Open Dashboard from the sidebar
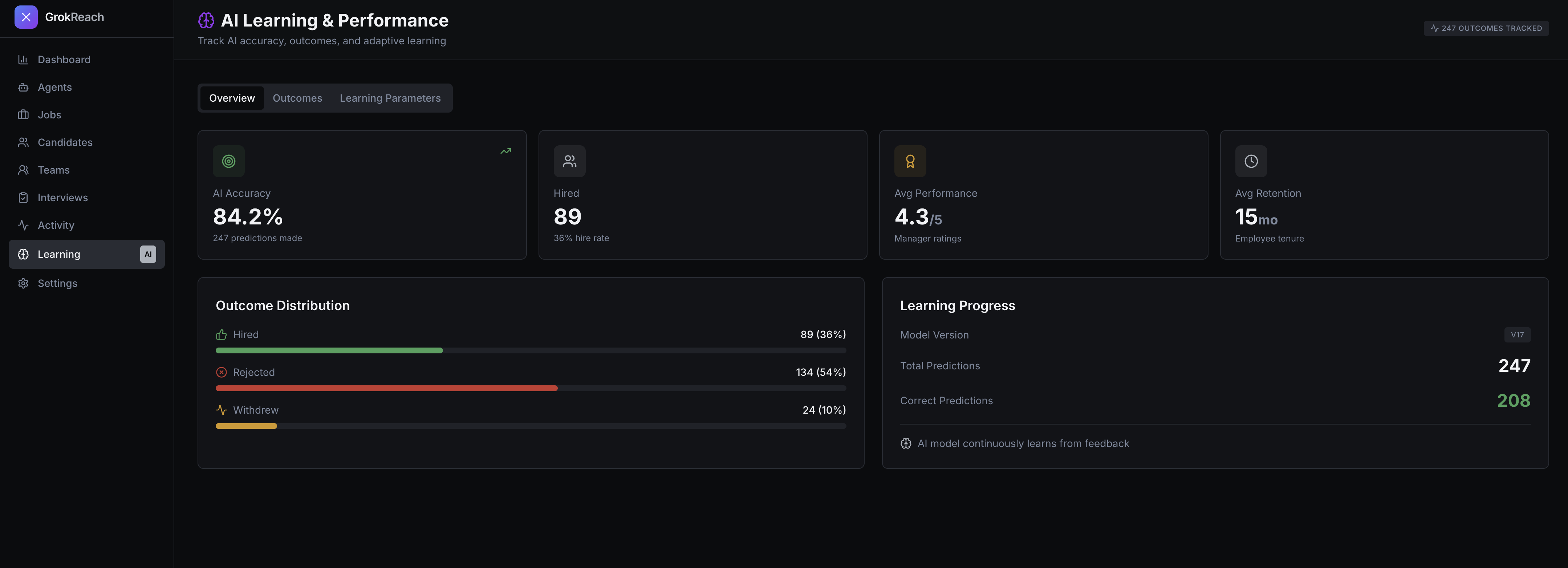 tap(64, 60)
